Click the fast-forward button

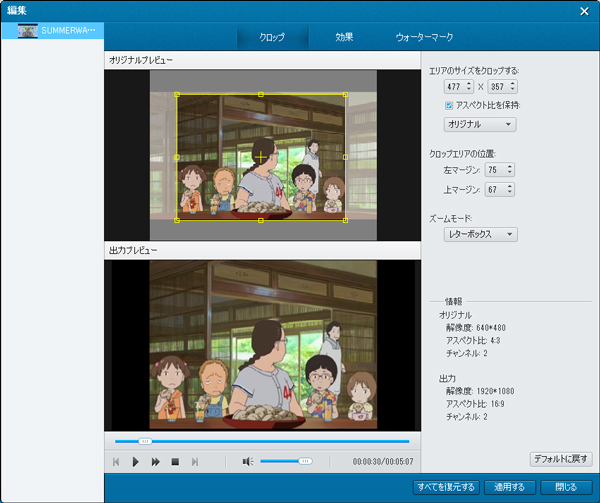tap(155, 462)
